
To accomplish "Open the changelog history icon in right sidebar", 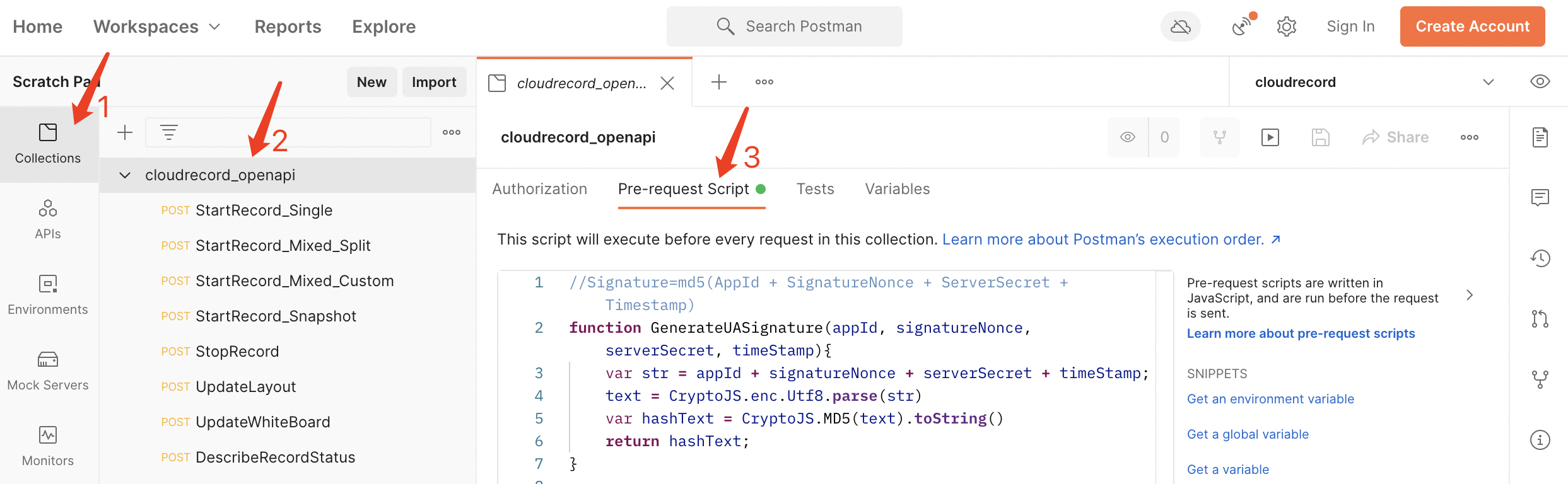I will tap(1540, 258).
